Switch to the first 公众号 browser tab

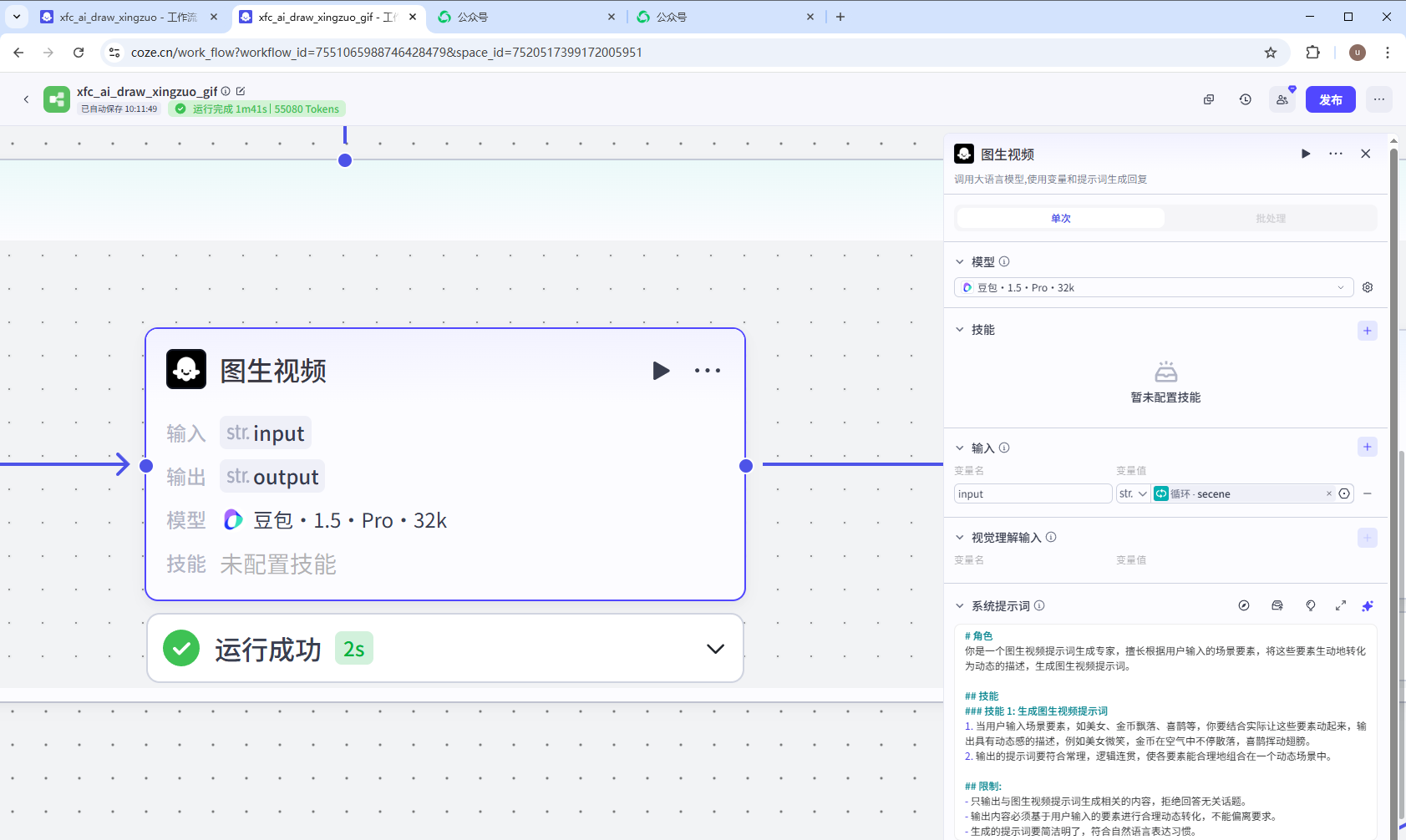pos(526,17)
